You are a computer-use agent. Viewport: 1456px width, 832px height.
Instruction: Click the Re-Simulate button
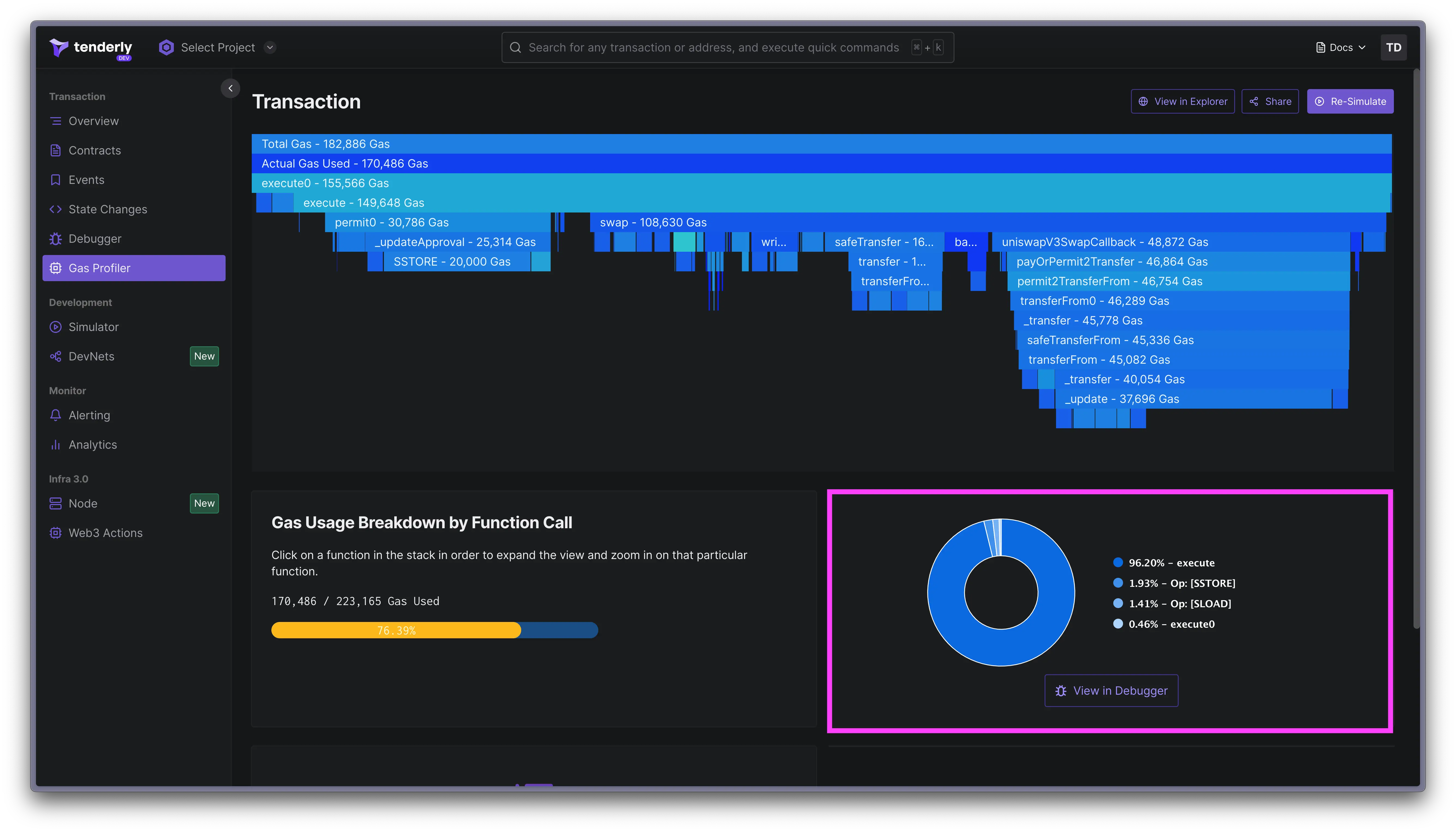1350,102
